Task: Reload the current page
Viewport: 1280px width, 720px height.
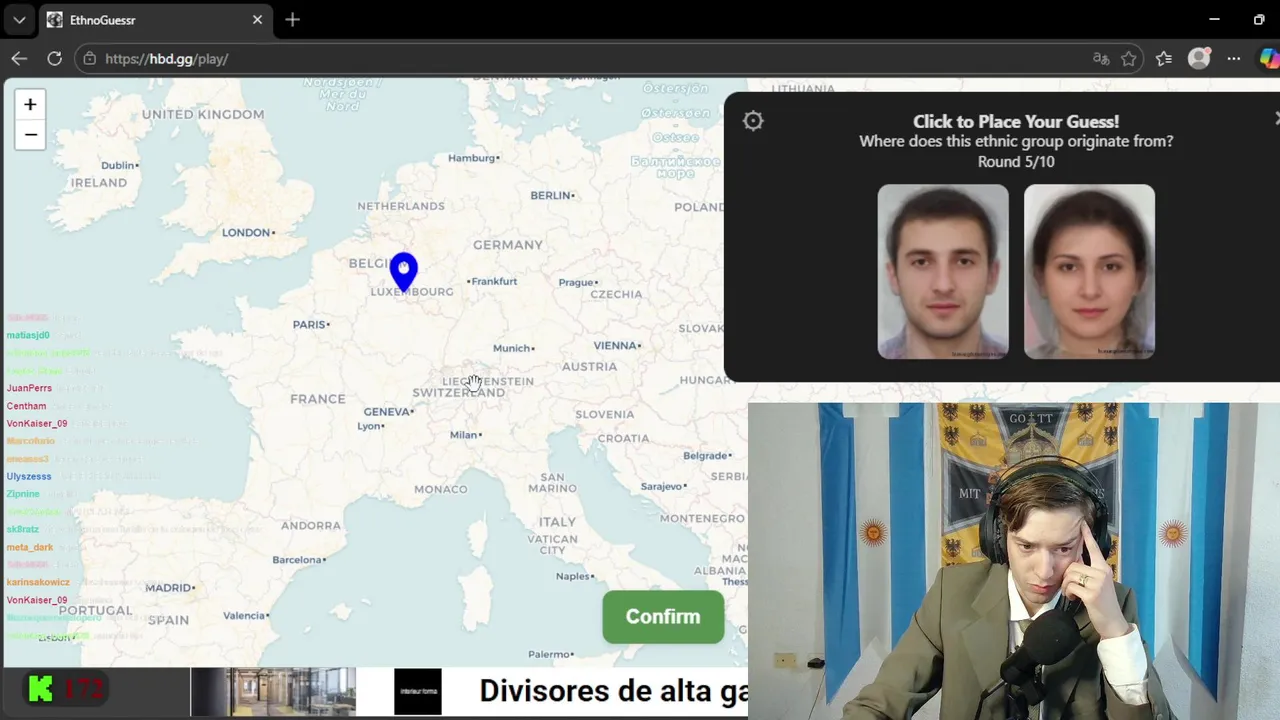Action: point(55,59)
